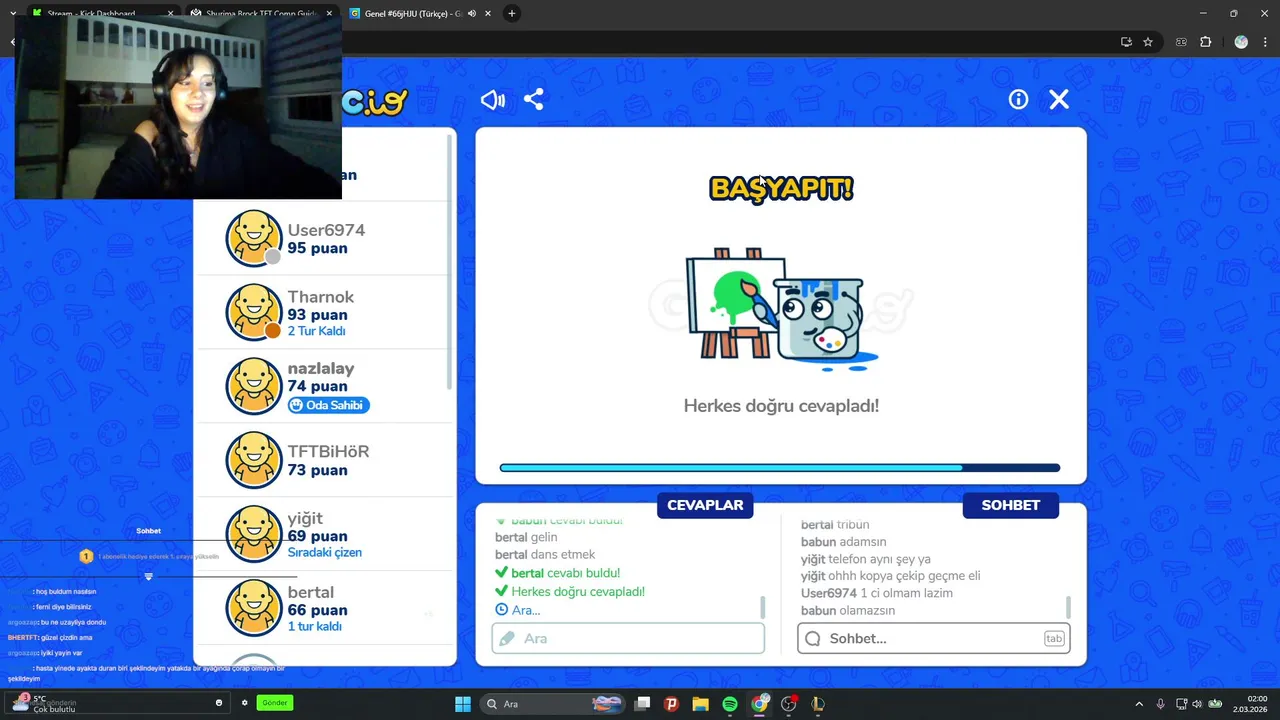Mute the game sound with speaker icon
Screen dimensions: 1280x720
493,99
